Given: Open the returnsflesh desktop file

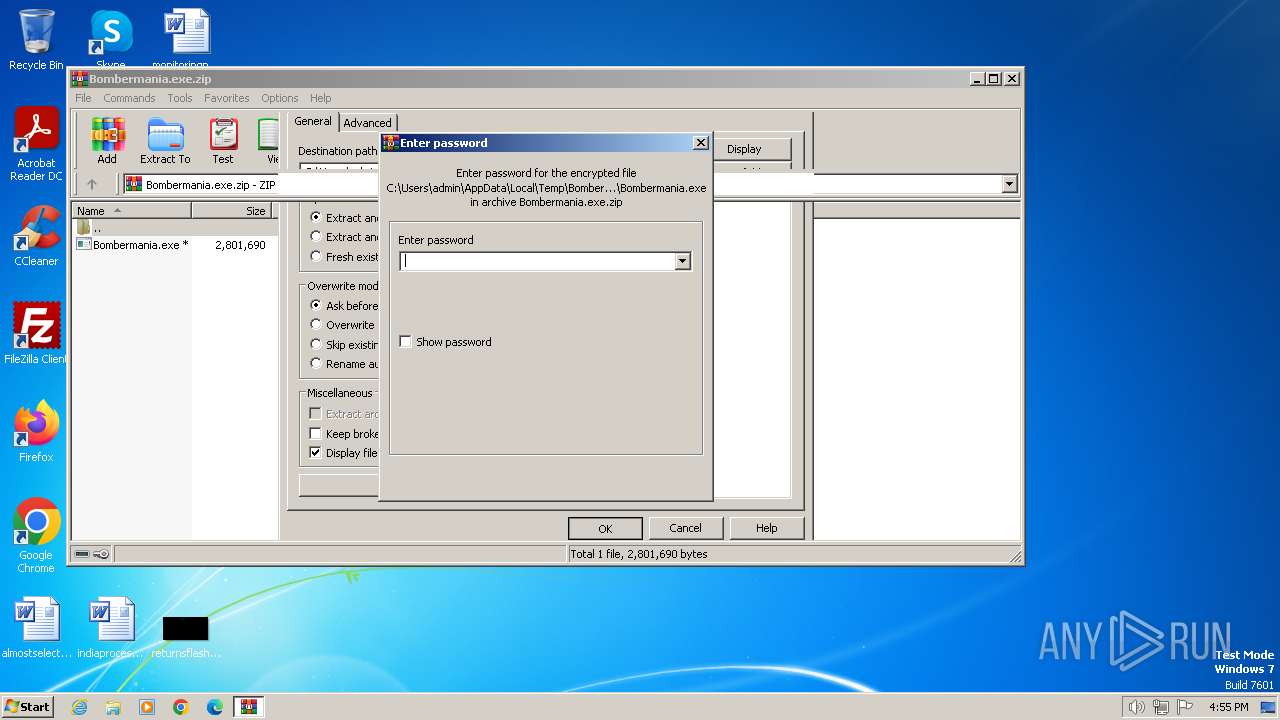Looking at the screenshot, I should click(186, 636).
